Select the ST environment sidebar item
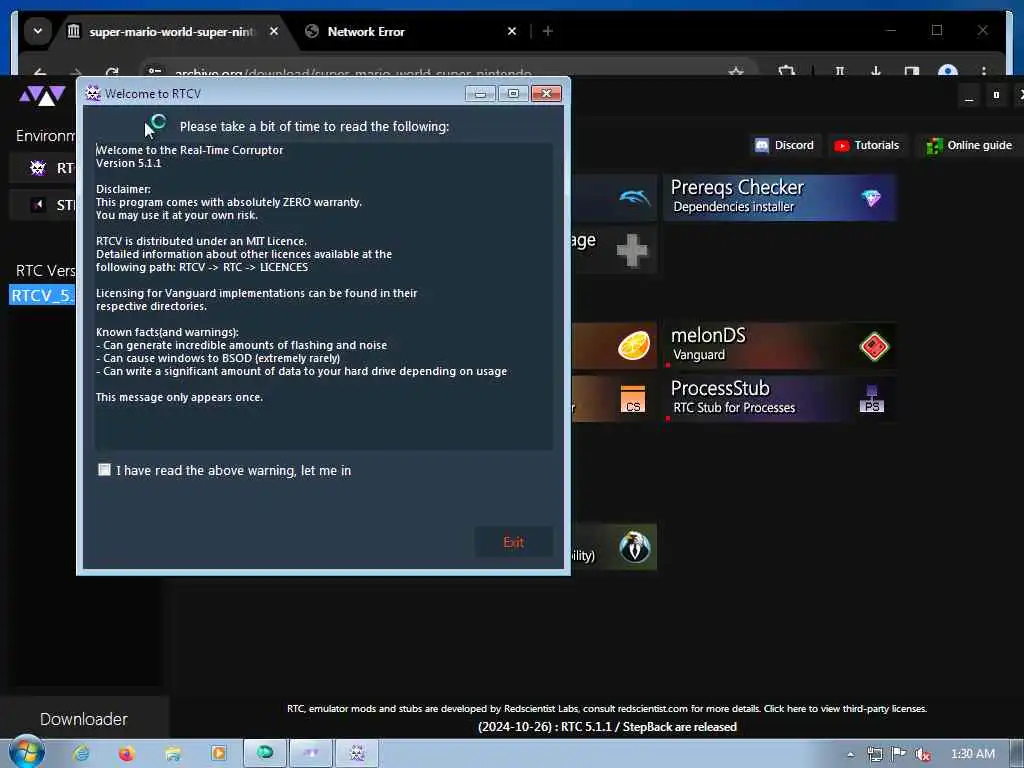 point(43,205)
